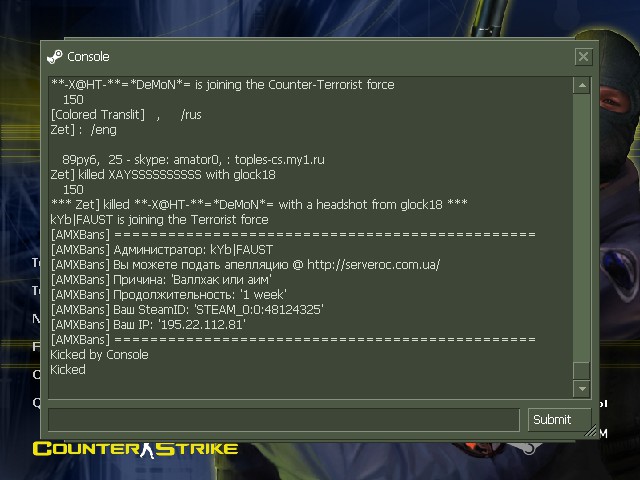This screenshot has height=480, width=640.
Task: Click the SteamID line in the console output
Action: pos(187,310)
